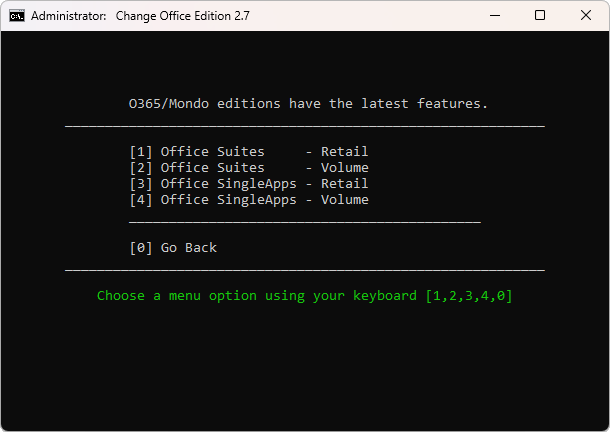Minimize the Change Office Edition window
Viewport: 610px width, 432px height.
(494, 16)
